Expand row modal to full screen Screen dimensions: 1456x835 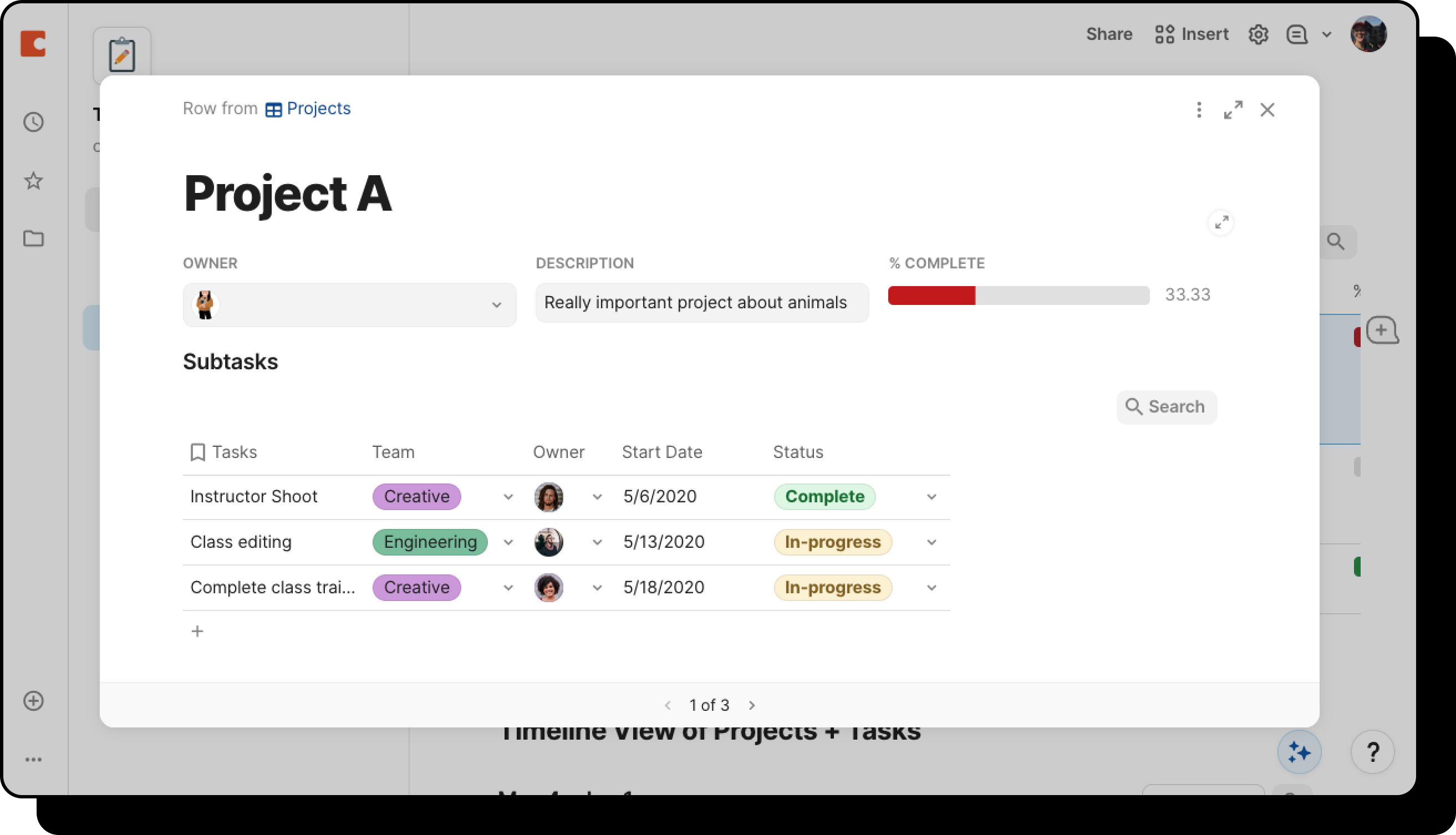coord(1233,110)
